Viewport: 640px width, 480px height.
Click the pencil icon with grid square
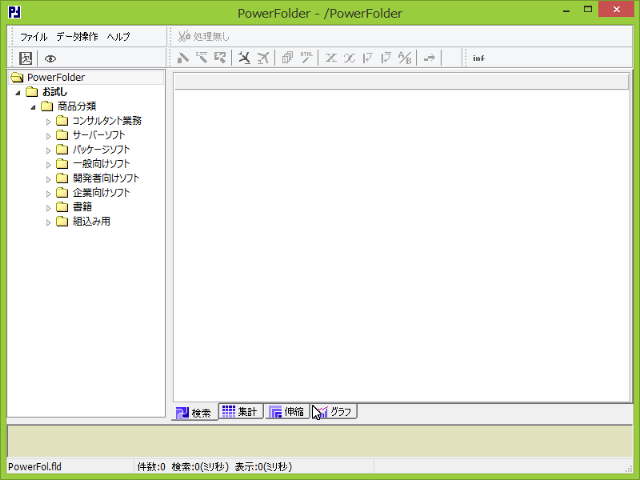pos(220,58)
